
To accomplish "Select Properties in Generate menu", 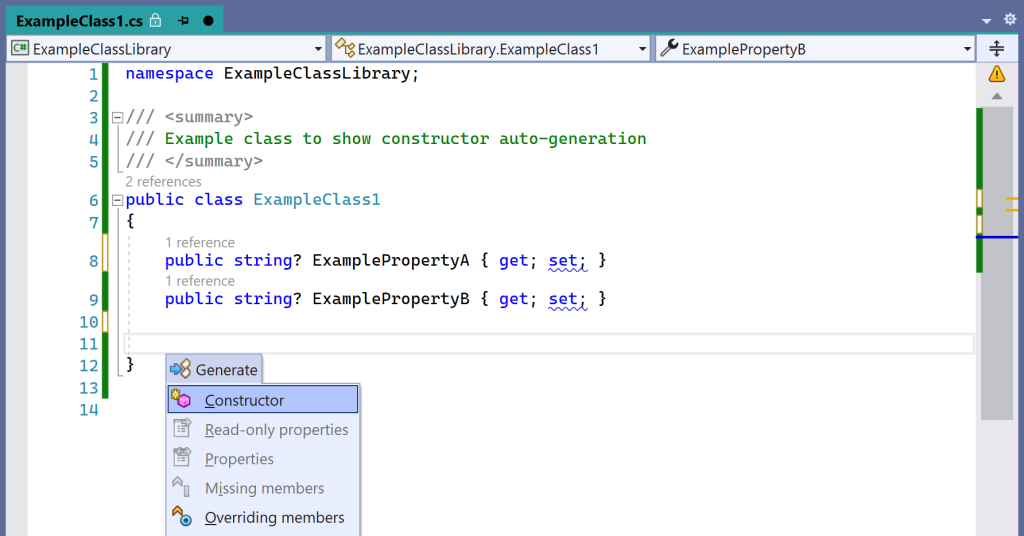I will point(263,459).
